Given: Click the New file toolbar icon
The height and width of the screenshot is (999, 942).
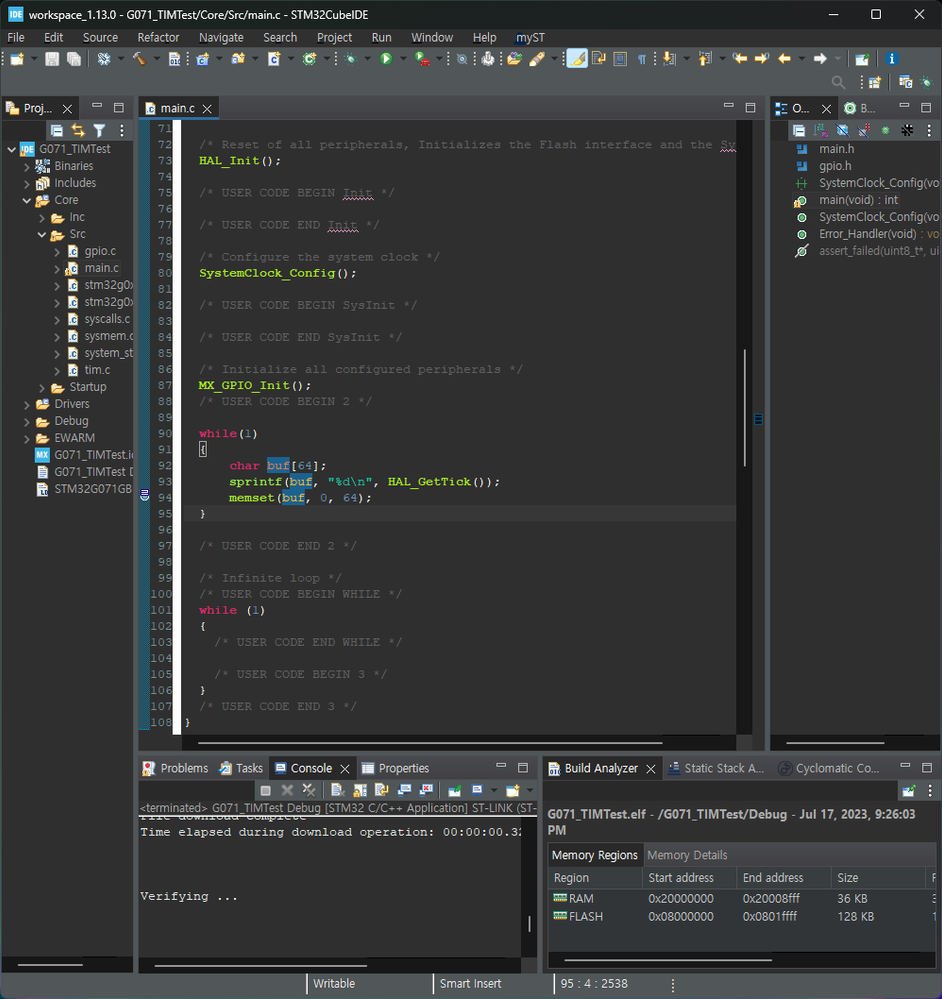Looking at the screenshot, I should pyautogui.click(x=17, y=59).
